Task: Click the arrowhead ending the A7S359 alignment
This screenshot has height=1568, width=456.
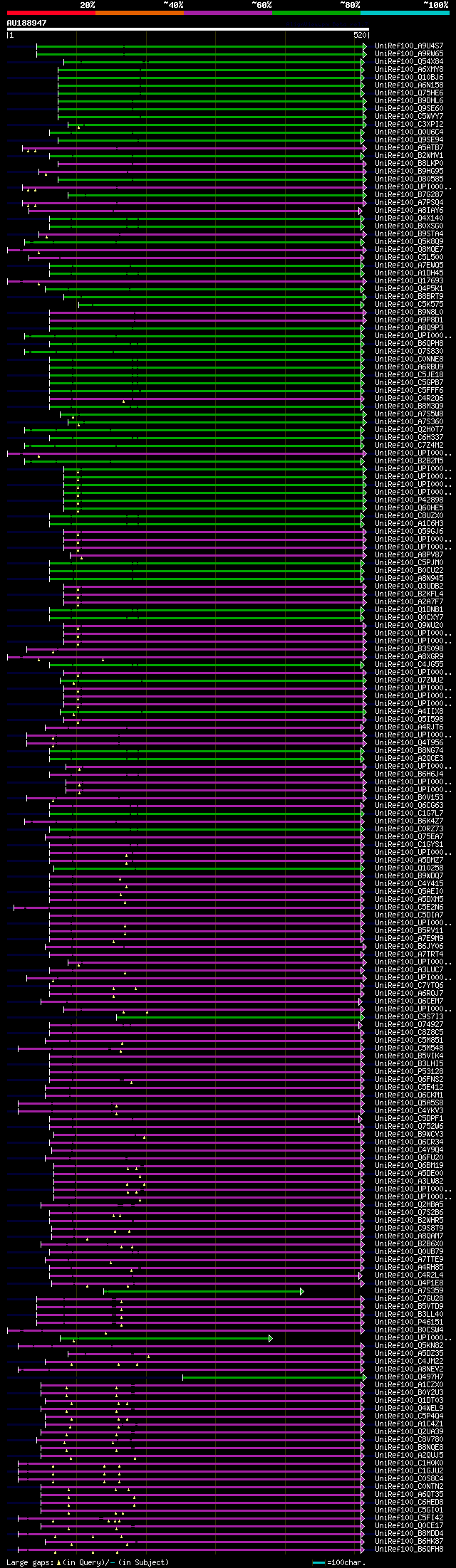Action: [x=302, y=1290]
